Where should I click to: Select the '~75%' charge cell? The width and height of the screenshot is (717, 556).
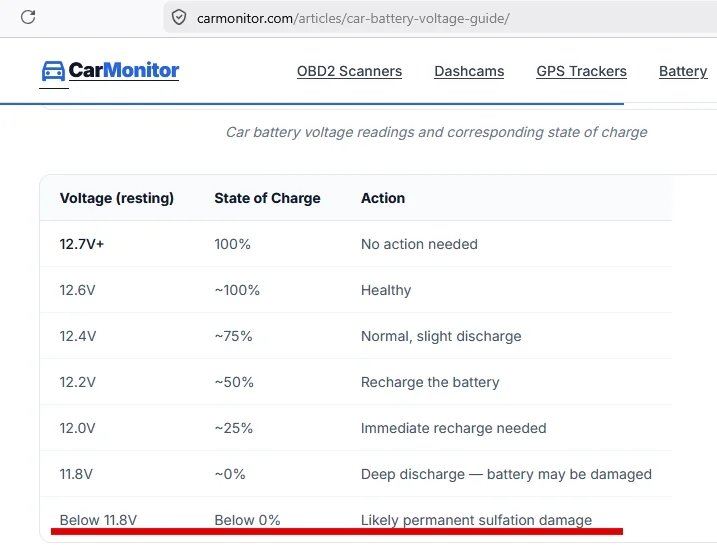point(233,336)
